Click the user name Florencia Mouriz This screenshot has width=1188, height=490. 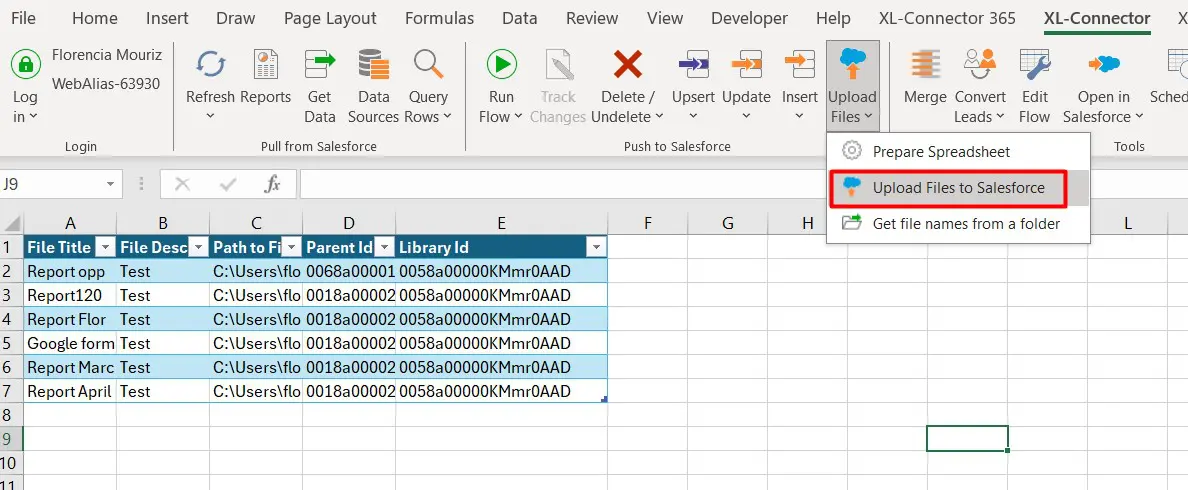pos(107,55)
